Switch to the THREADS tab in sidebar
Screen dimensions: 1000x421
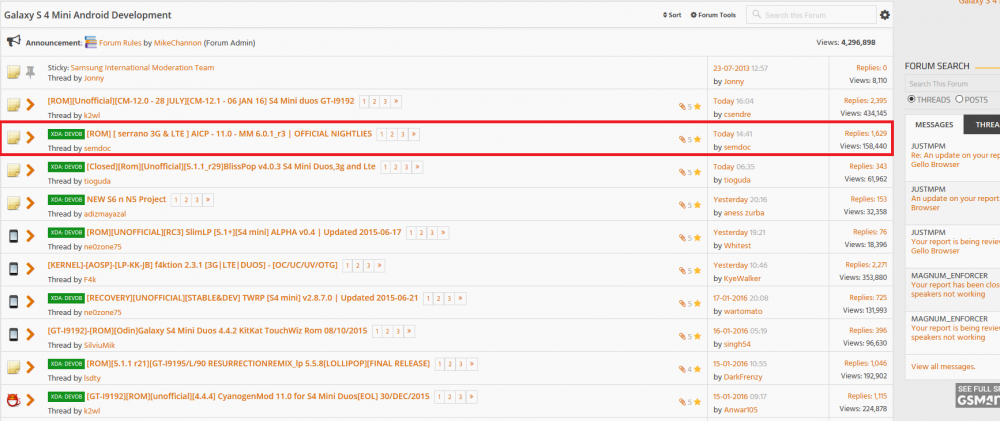point(982,125)
